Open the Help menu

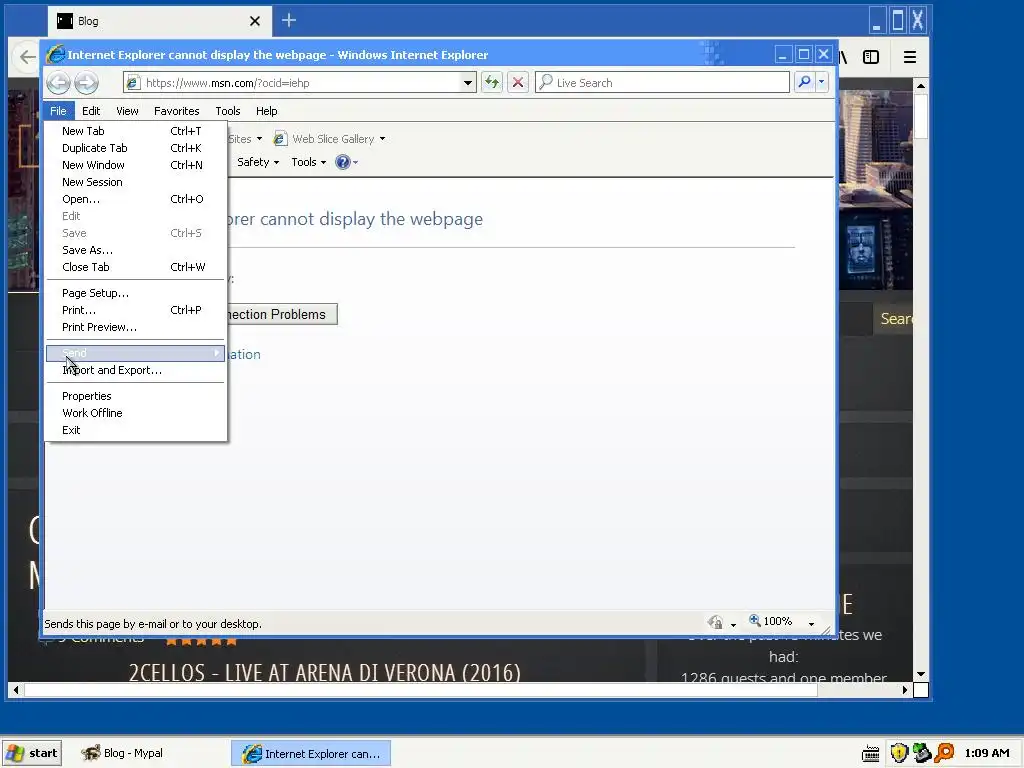tap(266, 111)
